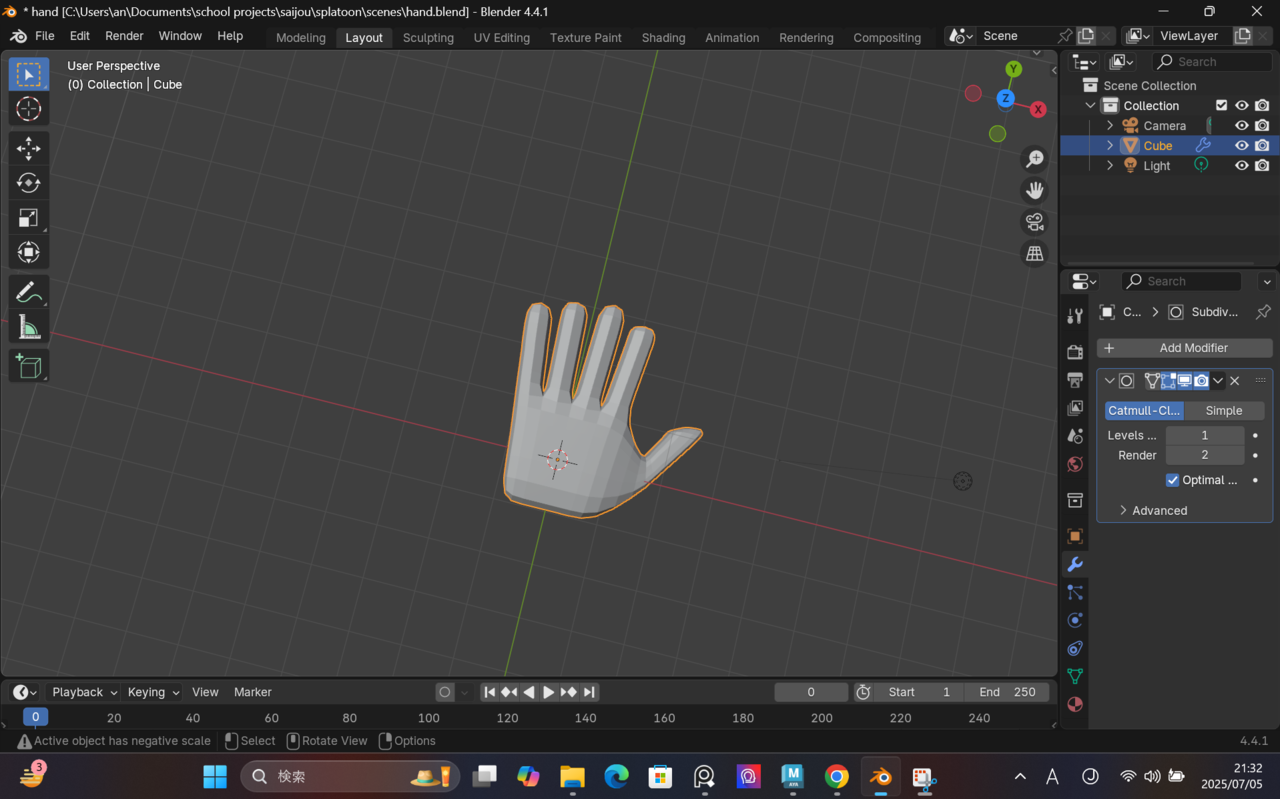The height and width of the screenshot is (799, 1280).
Task: Switch to the UV Editing workspace tab
Action: point(502,37)
